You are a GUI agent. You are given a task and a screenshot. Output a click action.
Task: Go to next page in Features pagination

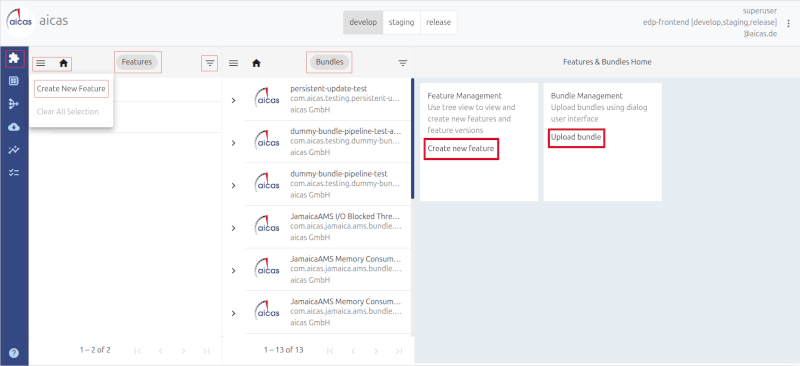click(183, 351)
